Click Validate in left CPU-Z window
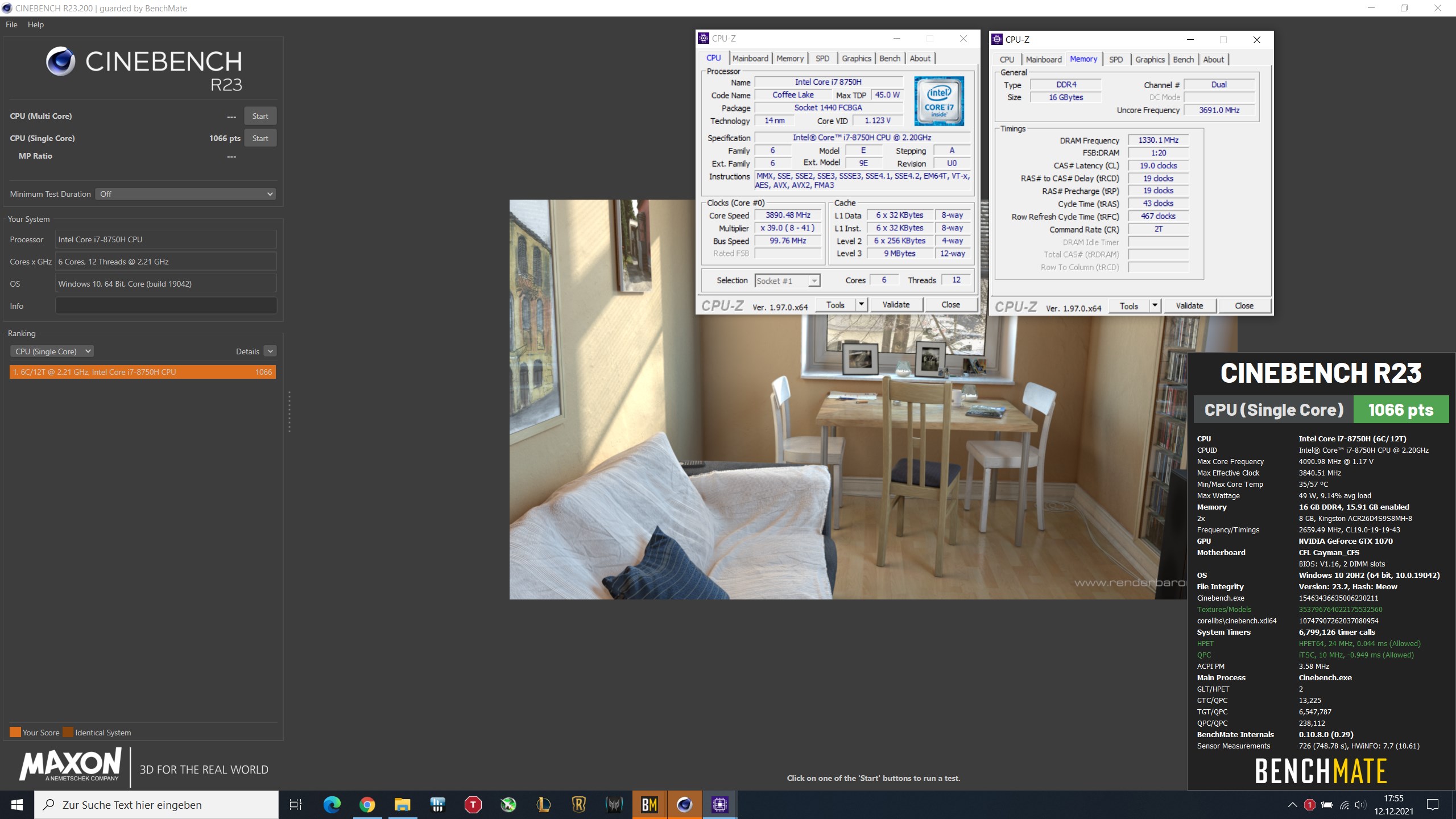1456x819 pixels. (x=896, y=305)
